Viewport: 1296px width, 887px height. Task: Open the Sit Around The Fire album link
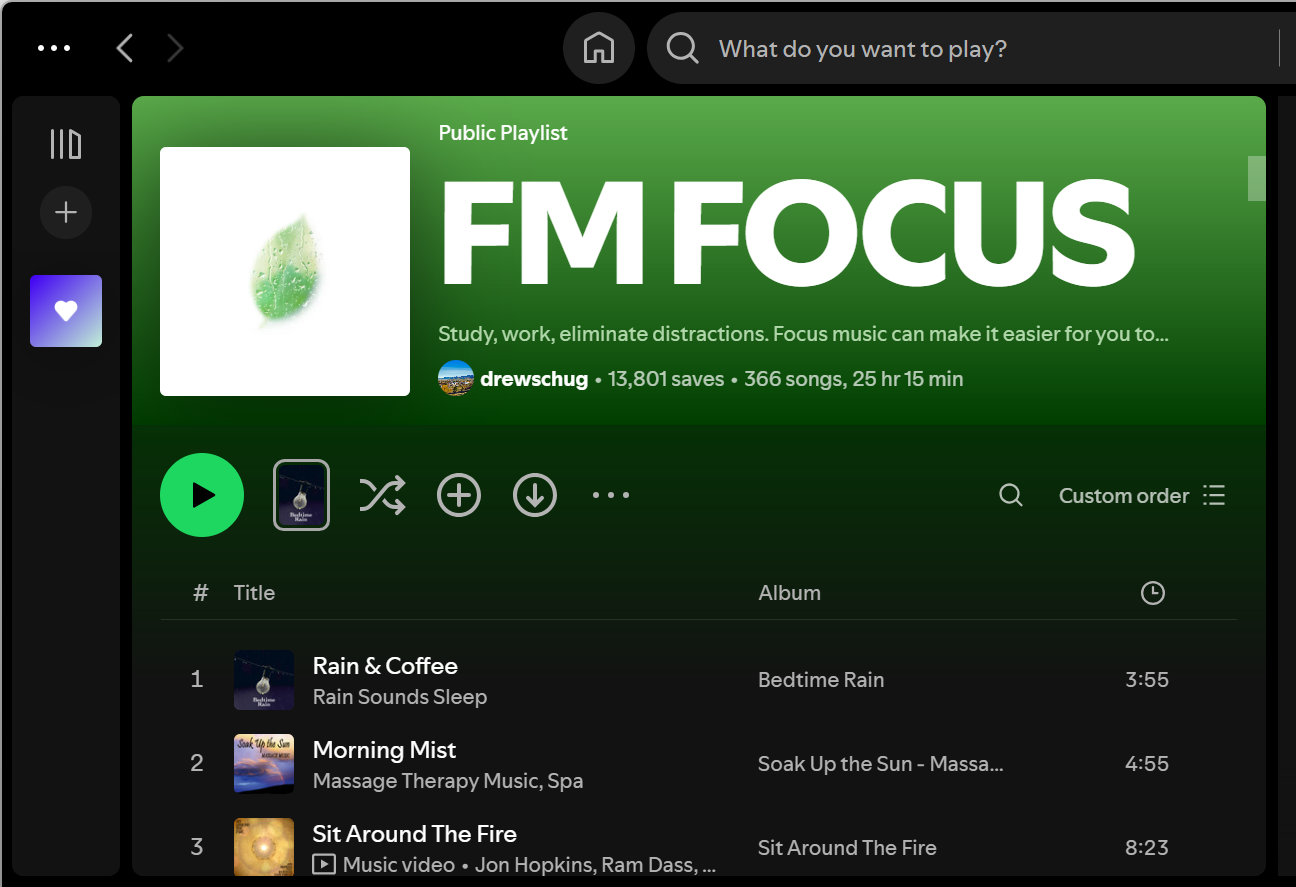(x=847, y=848)
